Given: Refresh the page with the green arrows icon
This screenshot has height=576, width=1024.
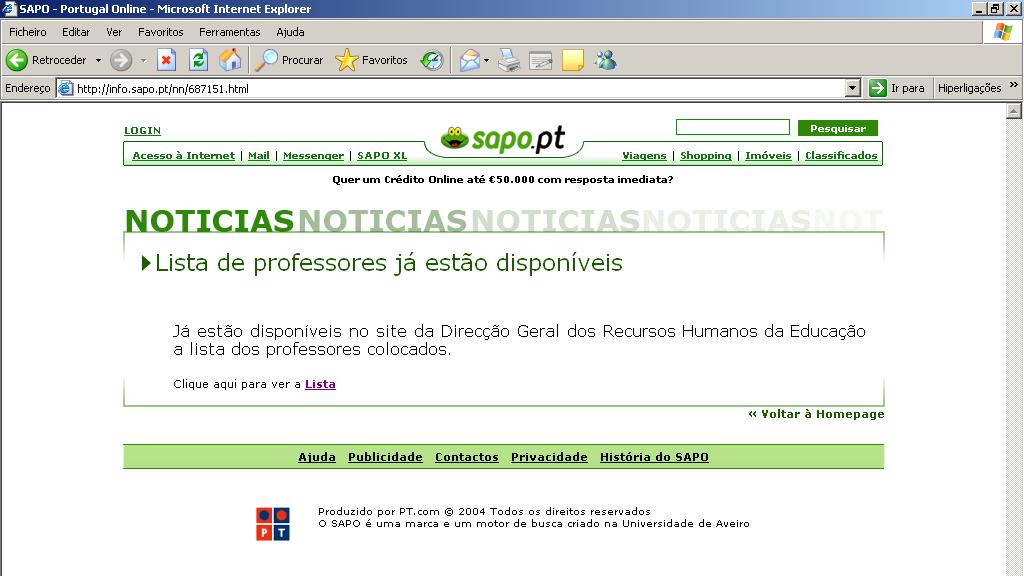Looking at the screenshot, I should (199, 60).
